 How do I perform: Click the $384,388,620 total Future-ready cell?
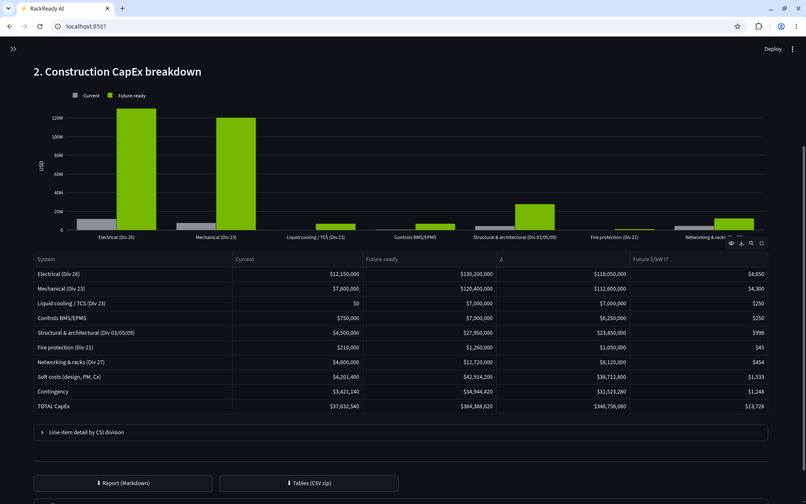tap(429, 406)
